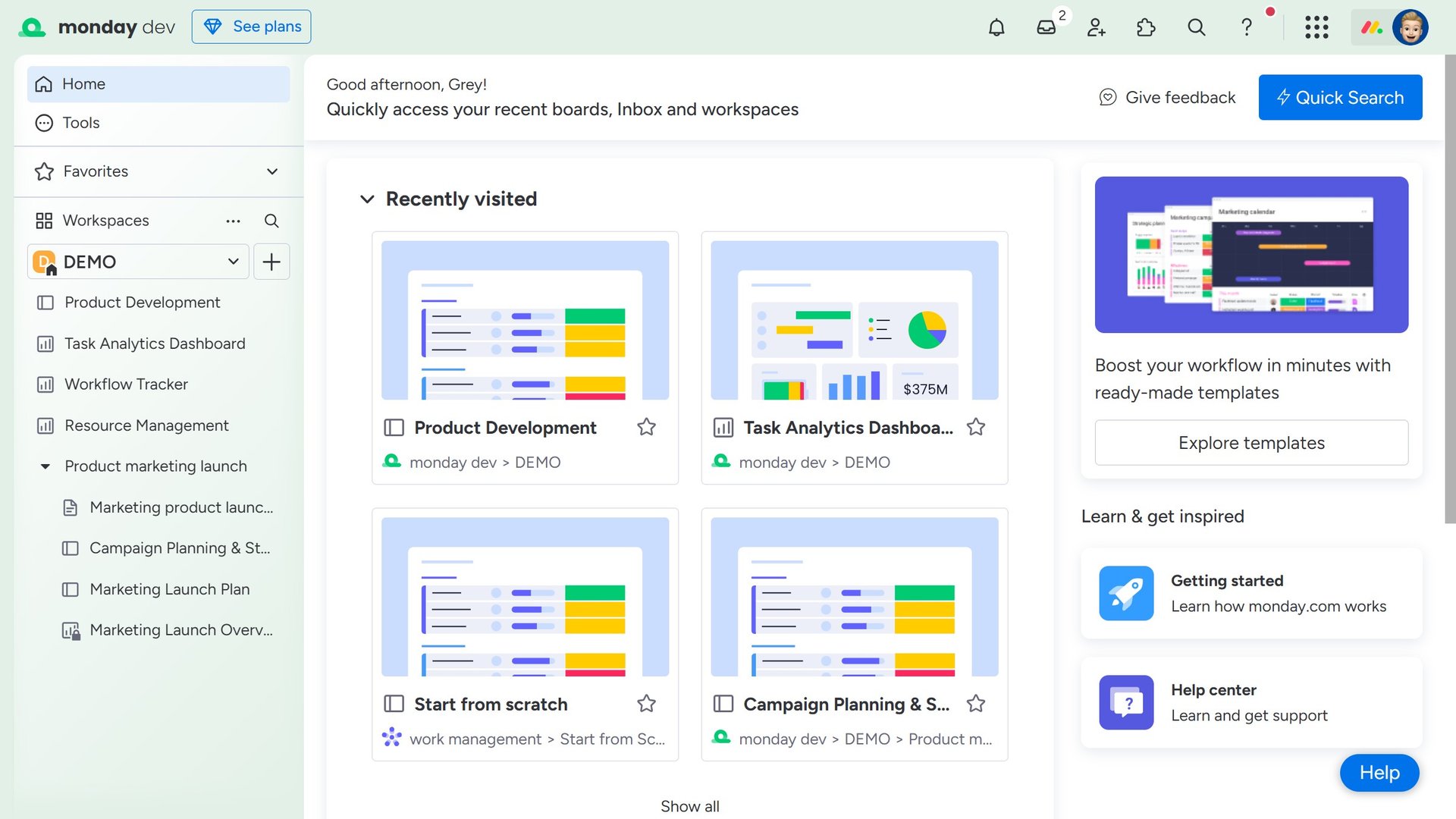Click the help question mark icon
1456x819 pixels.
pos(1247,27)
